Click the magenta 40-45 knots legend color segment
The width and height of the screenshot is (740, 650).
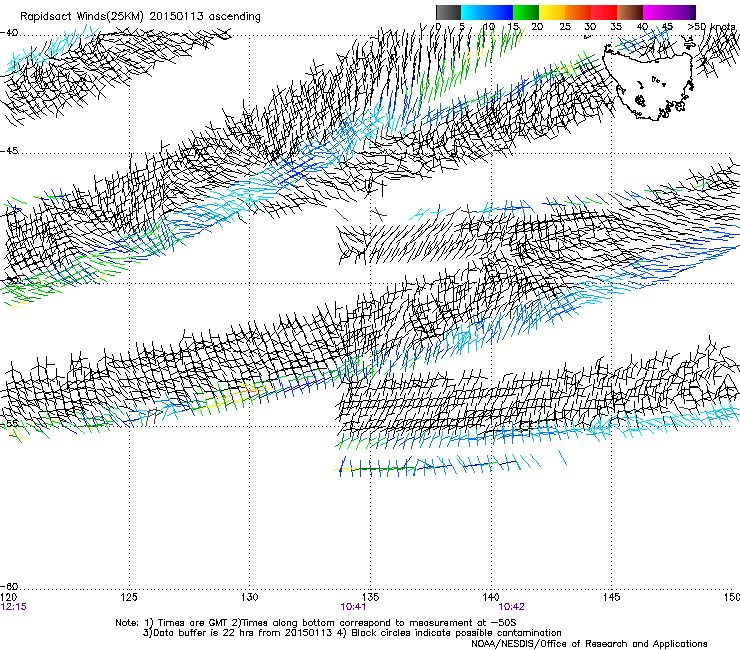[656, 12]
